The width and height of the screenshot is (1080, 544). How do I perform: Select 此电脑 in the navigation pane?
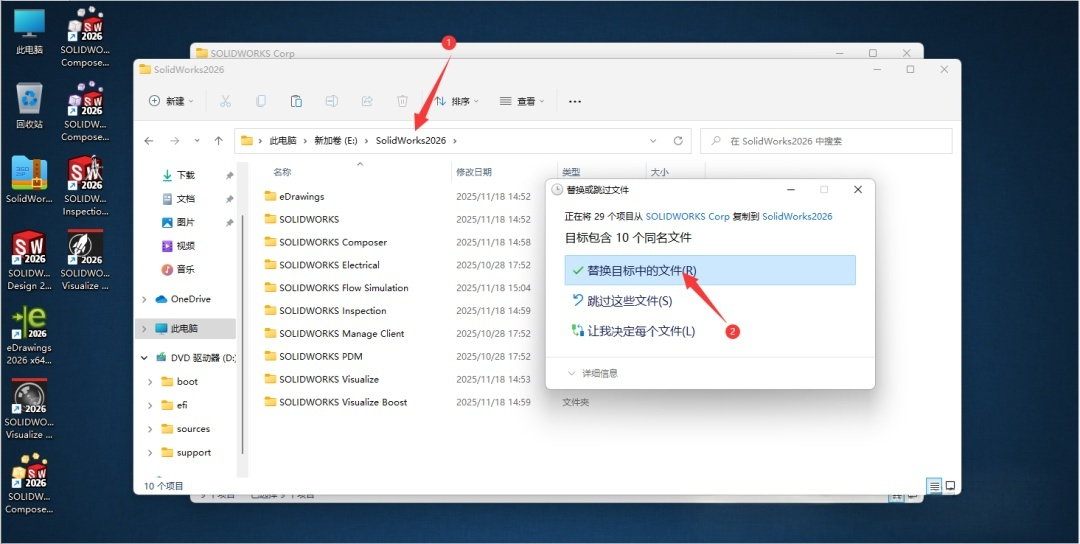coord(187,328)
